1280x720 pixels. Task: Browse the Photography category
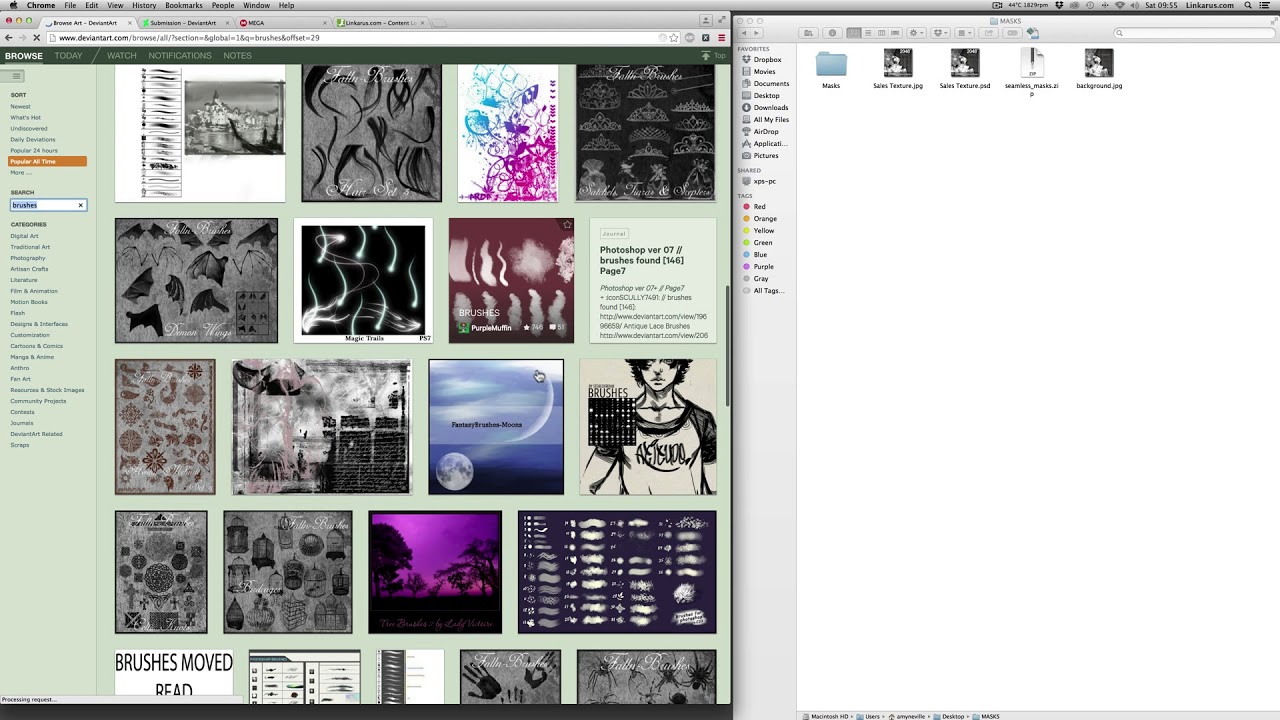pyautogui.click(x=28, y=258)
